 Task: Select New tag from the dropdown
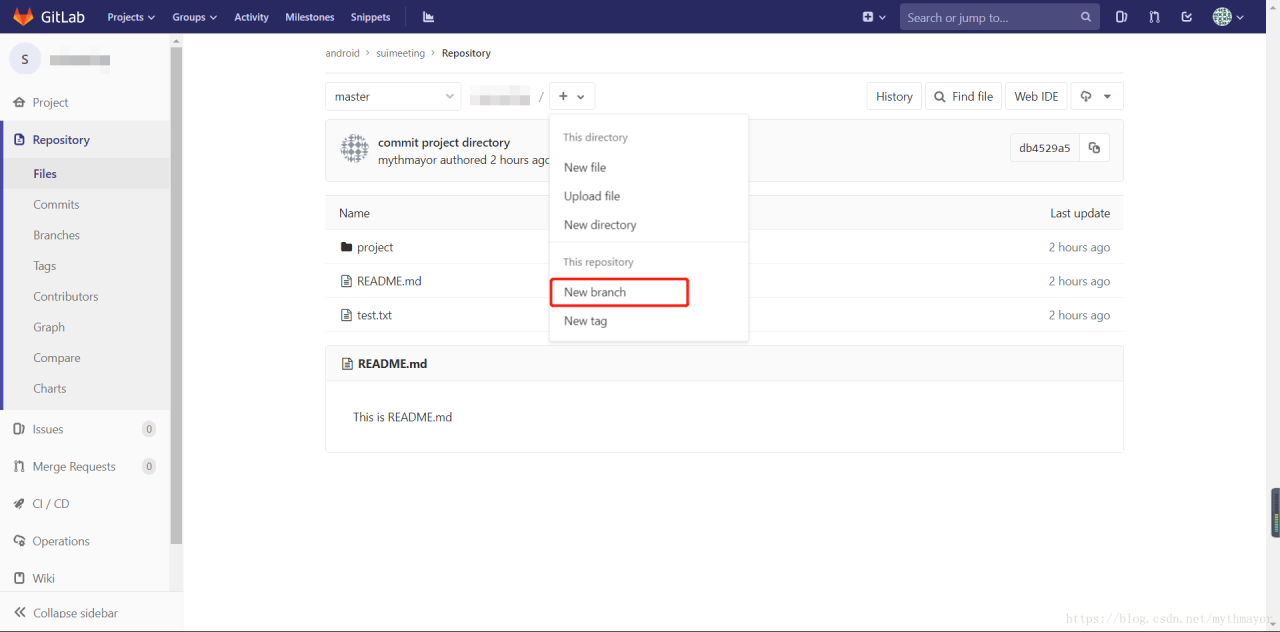click(585, 321)
